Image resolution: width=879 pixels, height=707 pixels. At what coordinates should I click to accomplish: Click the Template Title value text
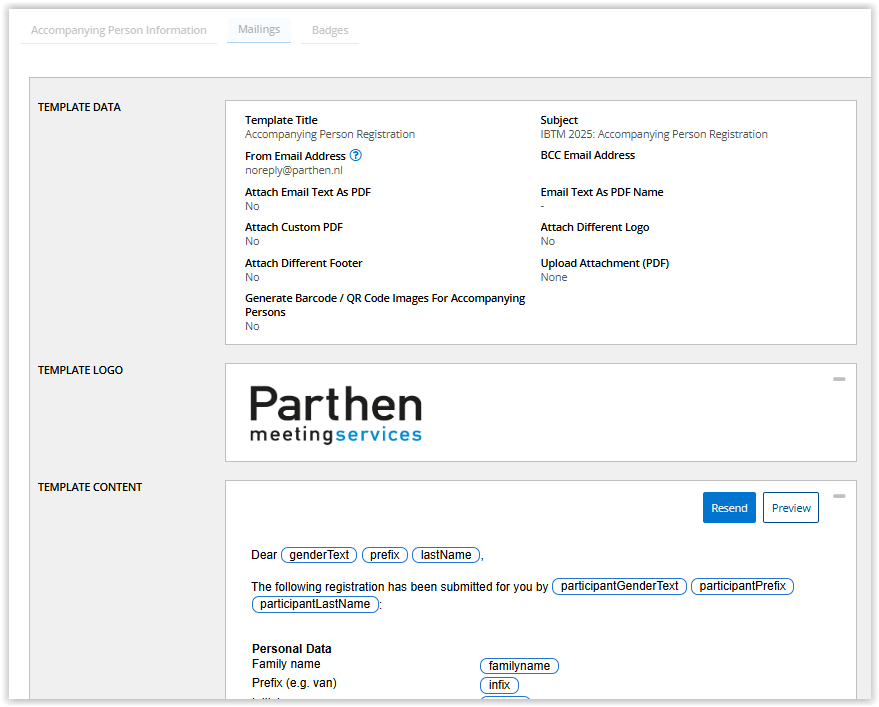330,134
